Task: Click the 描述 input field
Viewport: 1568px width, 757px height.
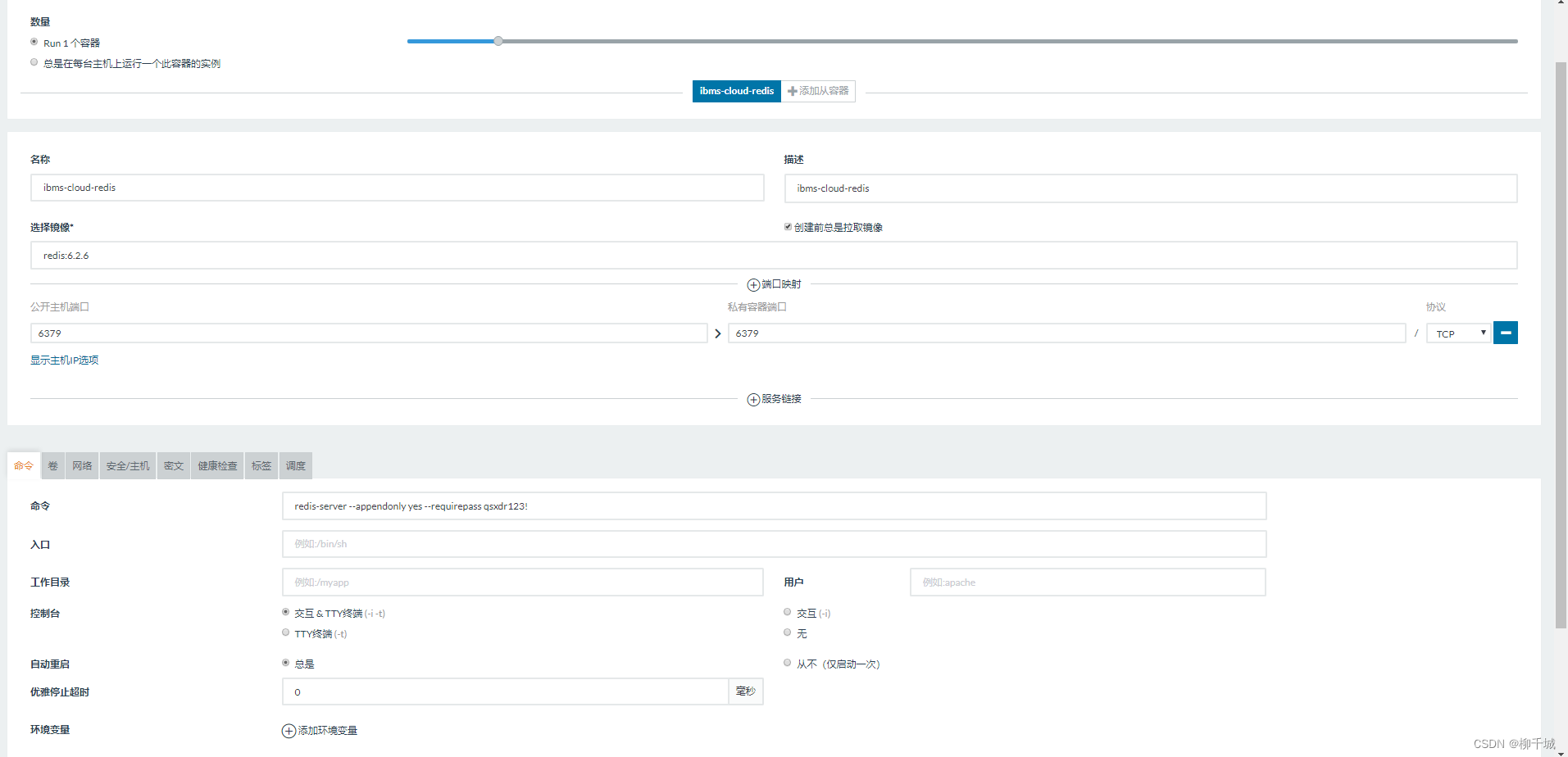Action: coord(1151,188)
